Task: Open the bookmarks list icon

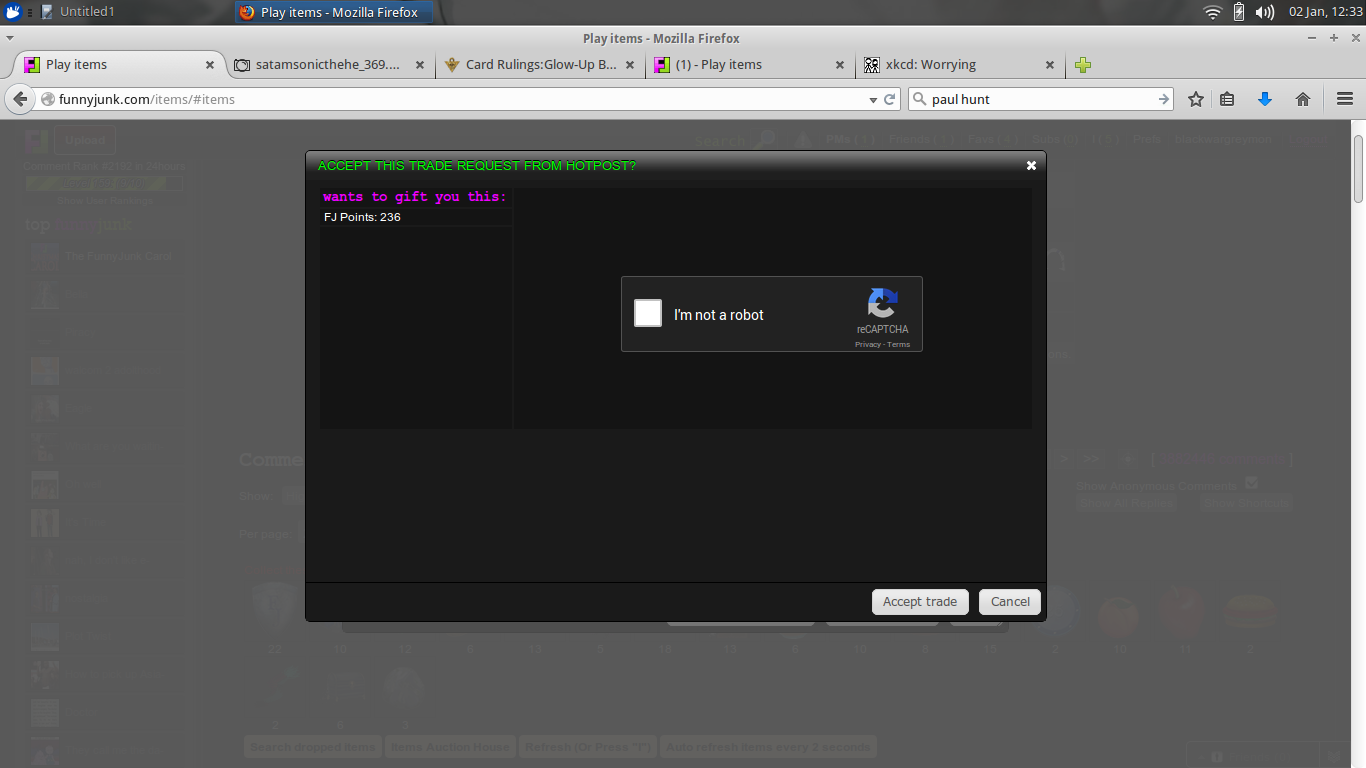Action: pos(1227,99)
